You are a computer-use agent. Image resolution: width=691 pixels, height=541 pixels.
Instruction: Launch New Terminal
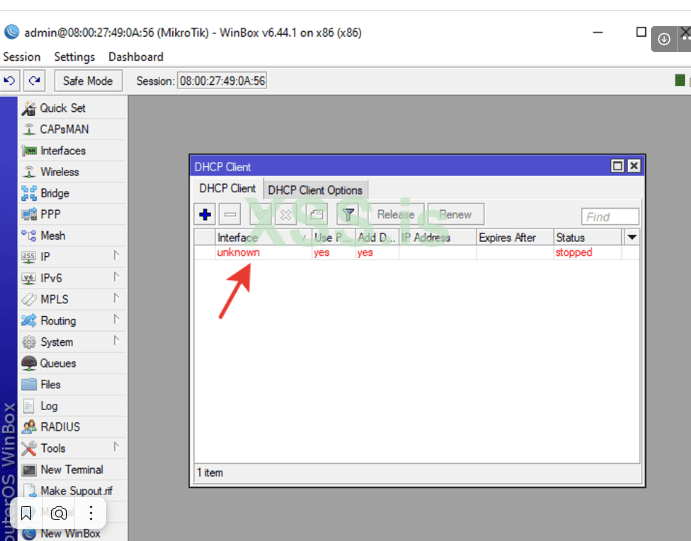pyautogui.click(x=73, y=470)
